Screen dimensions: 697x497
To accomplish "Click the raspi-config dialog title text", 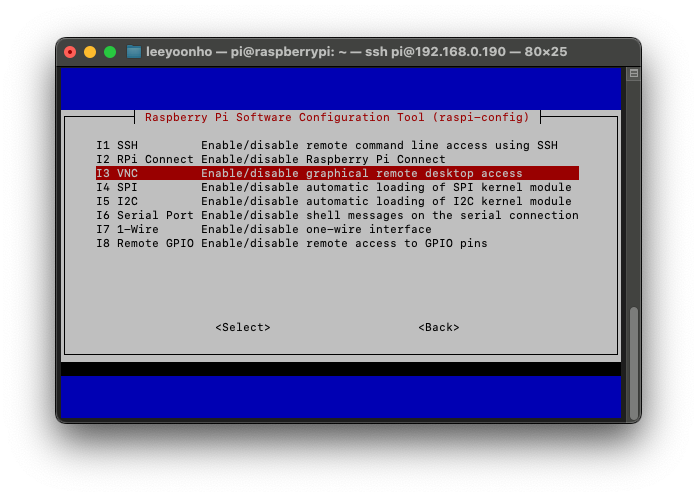I will point(337,117).
